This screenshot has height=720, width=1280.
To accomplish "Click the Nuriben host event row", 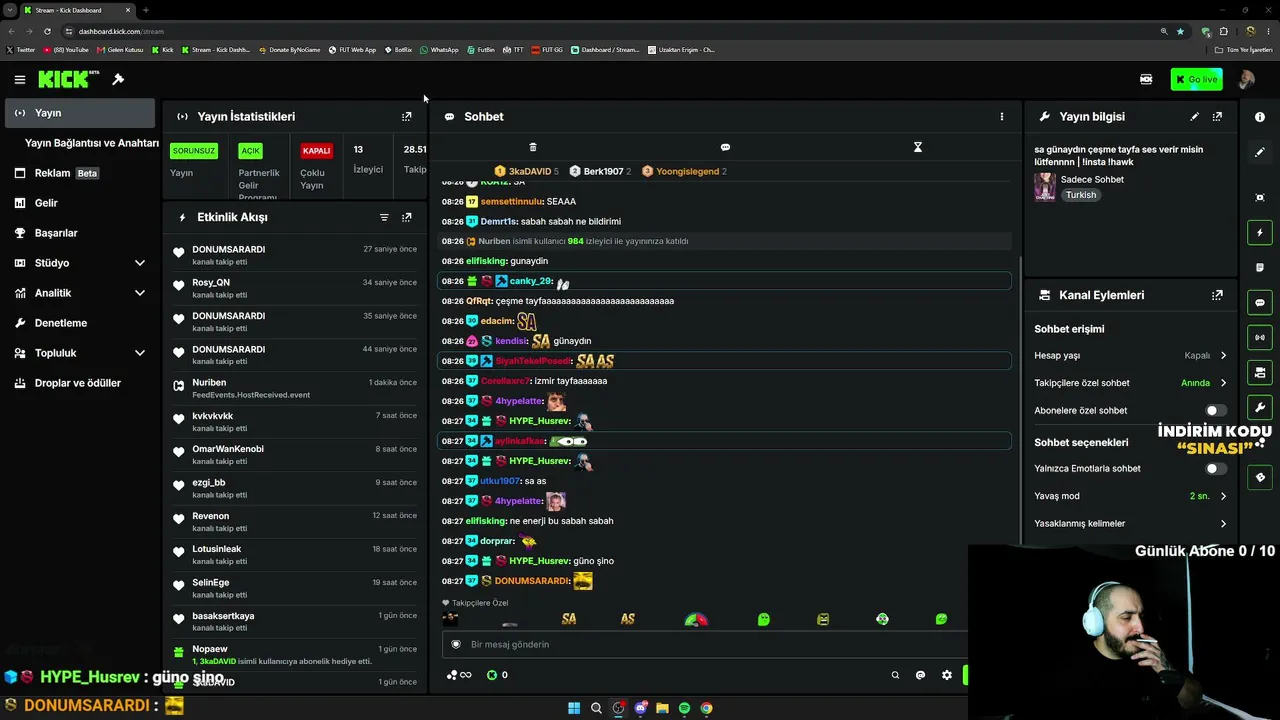I will click(294, 388).
